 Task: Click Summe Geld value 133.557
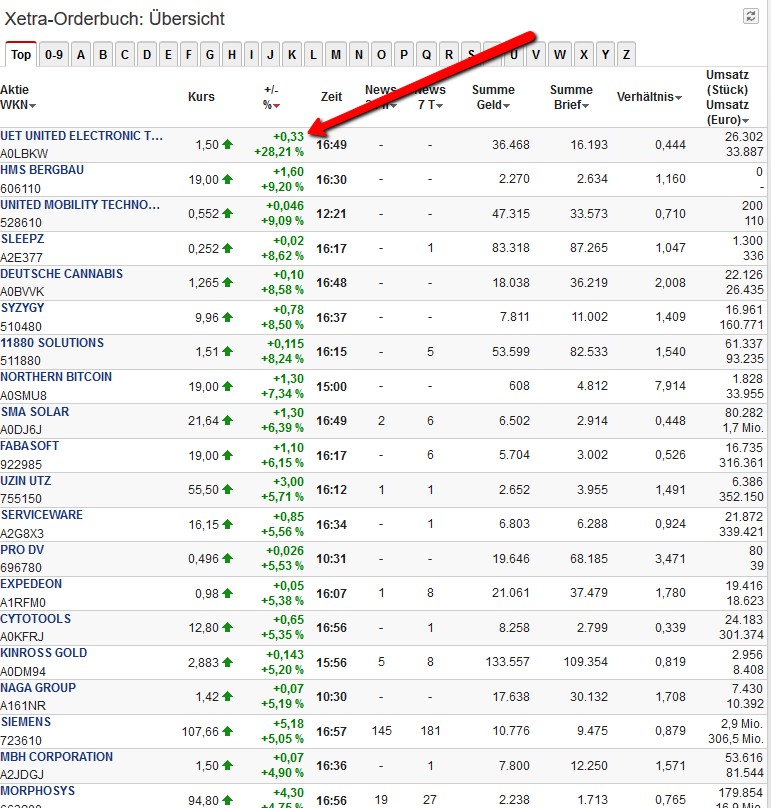click(507, 662)
